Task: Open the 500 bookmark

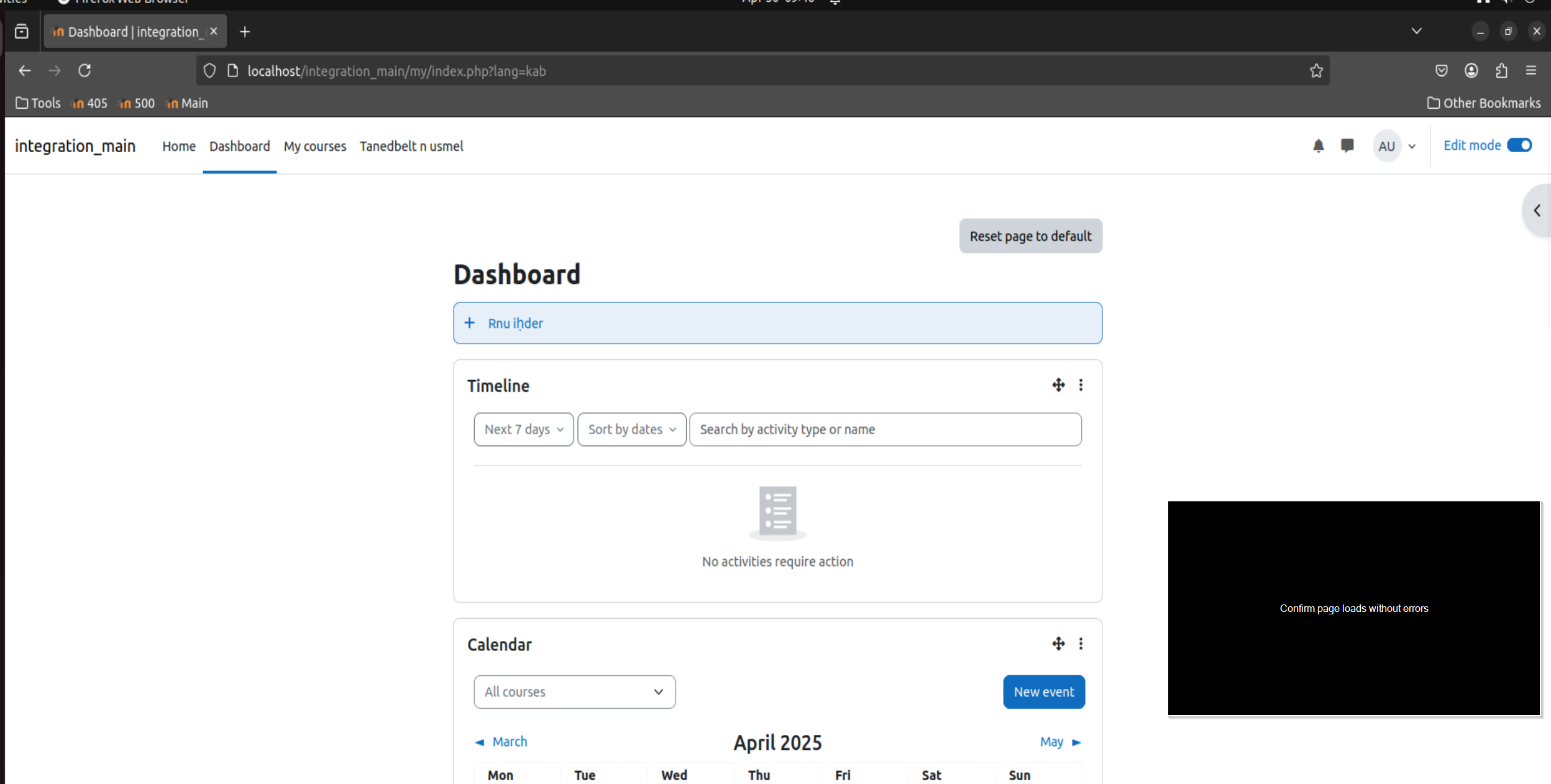Action: click(137, 103)
